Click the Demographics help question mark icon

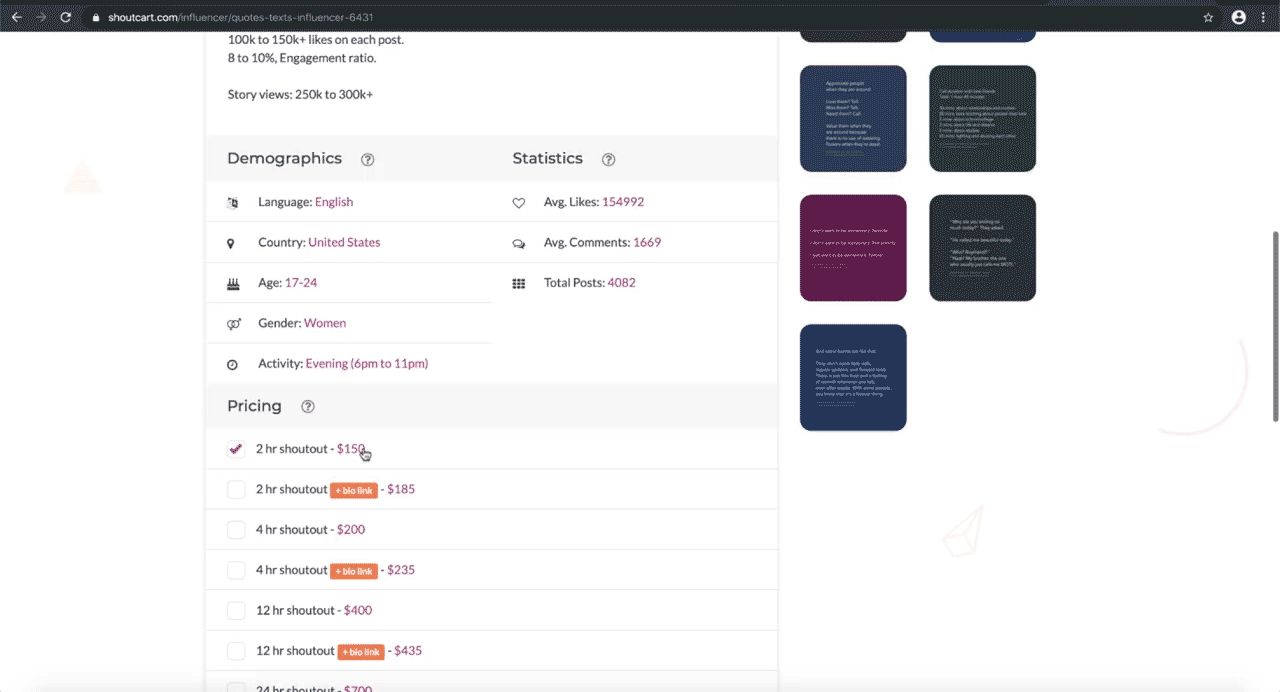(x=367, y=159)
